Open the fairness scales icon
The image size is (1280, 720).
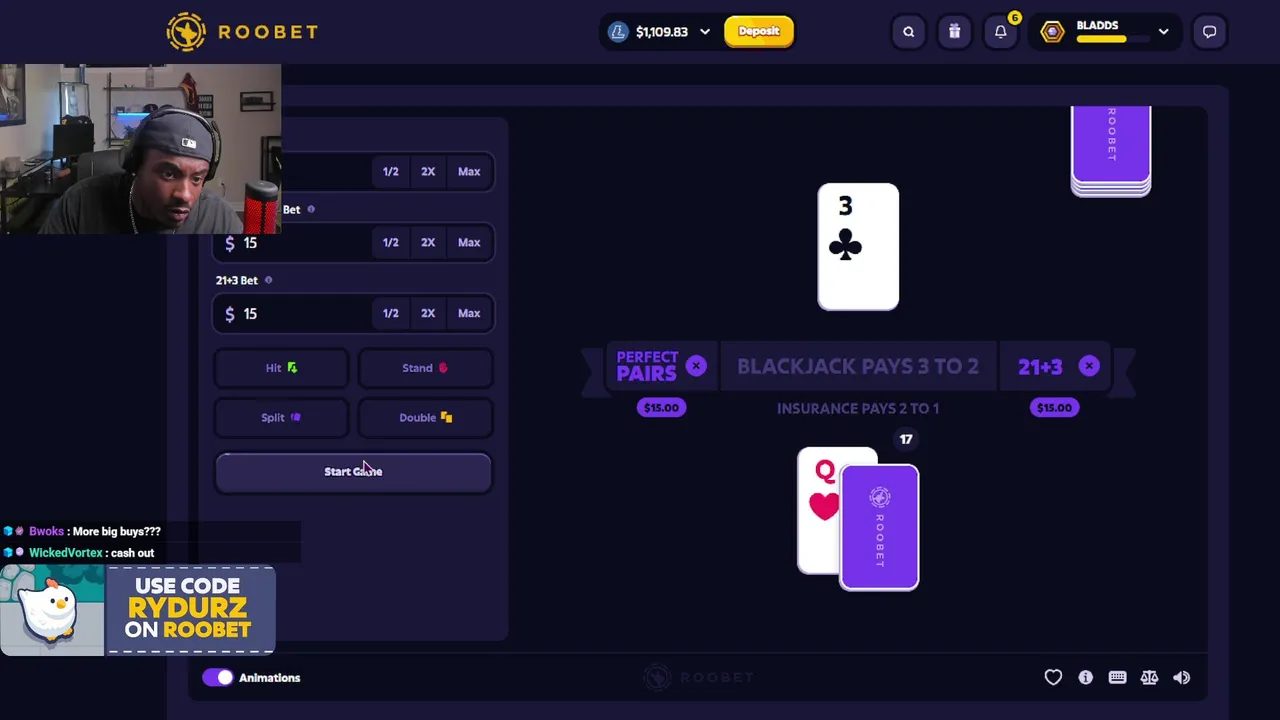1149,677
